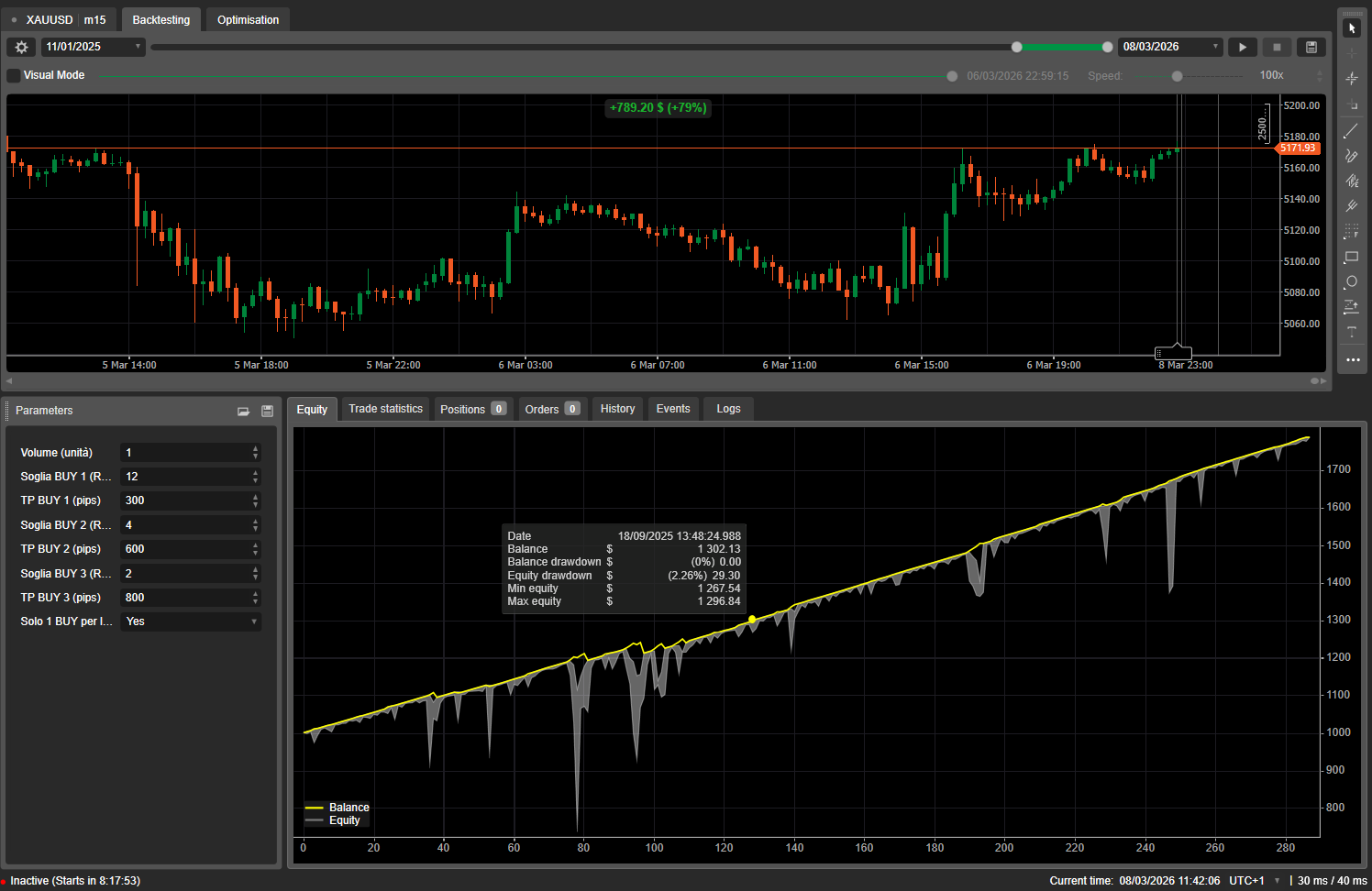Screen dimensions: 1372x891
Task: Save the backtest results with the floppy disk icon
Action: click(1311, 46)
